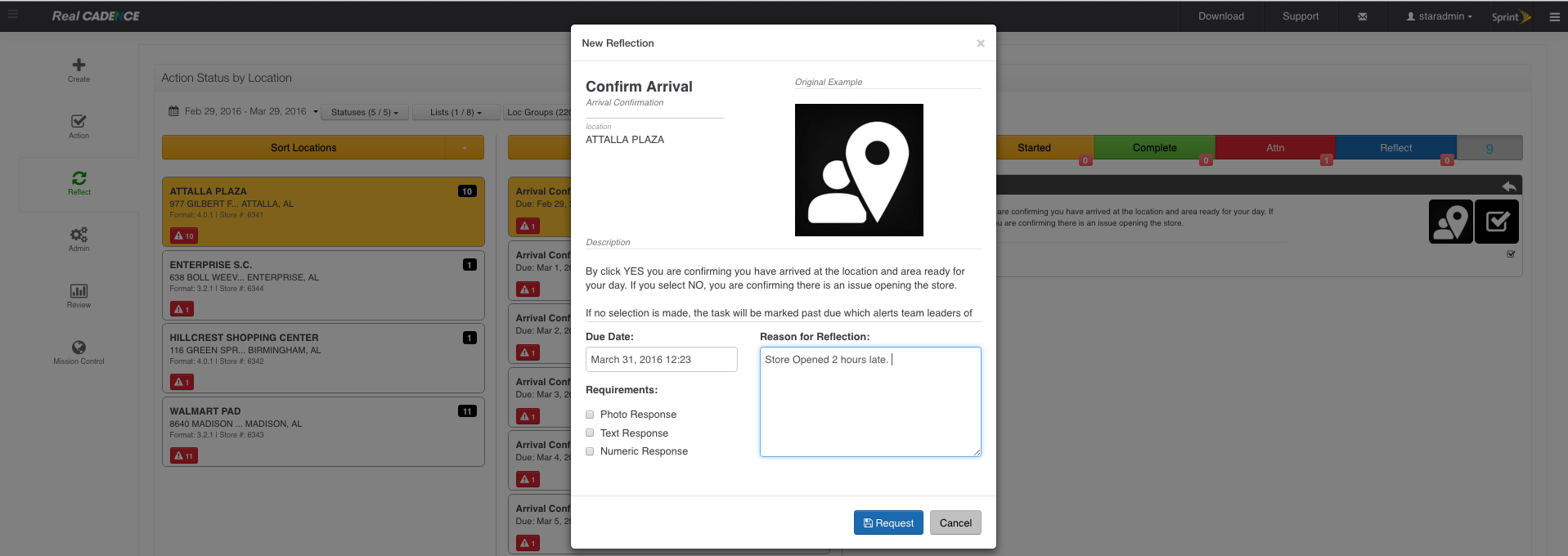Open Mission Control globe icon

79,347
